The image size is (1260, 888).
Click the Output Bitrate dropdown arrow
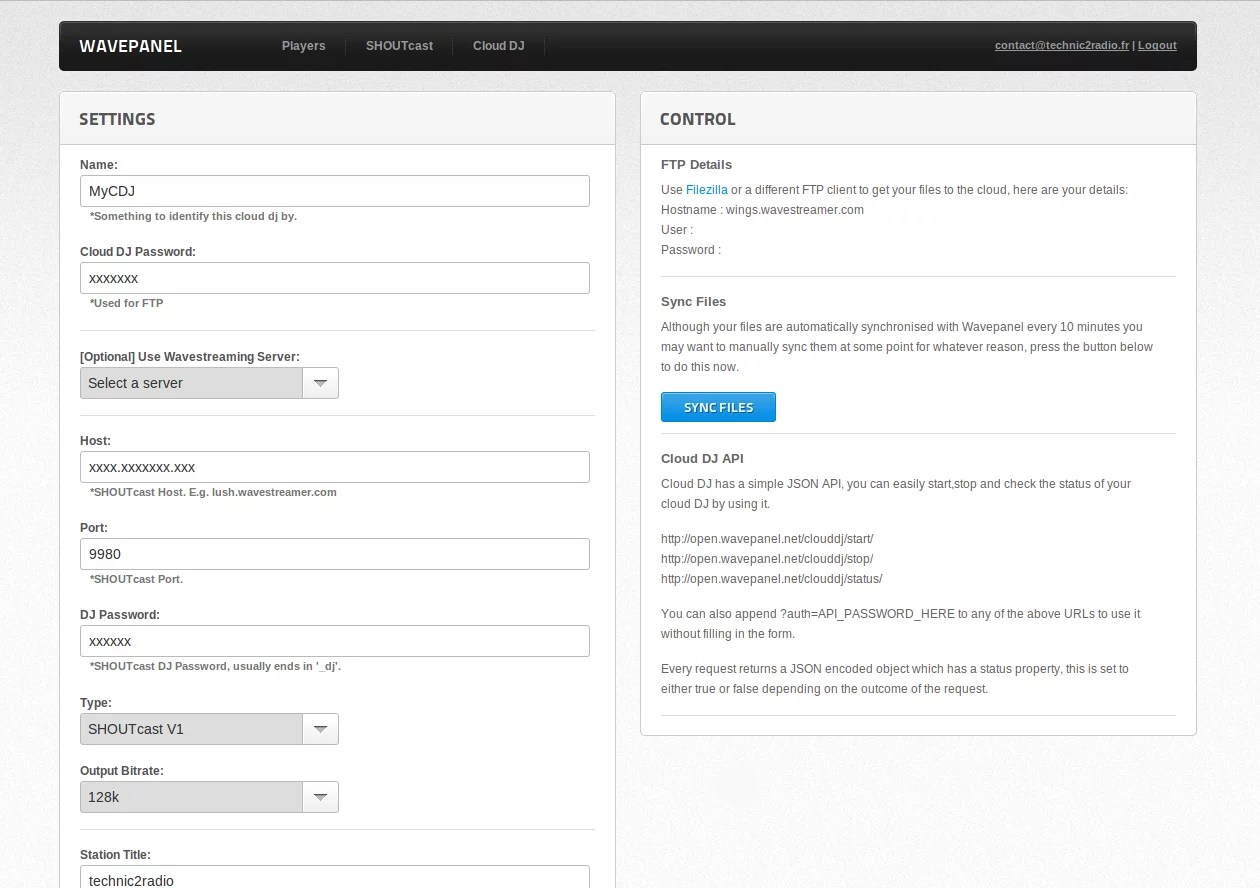click(320, 797)
